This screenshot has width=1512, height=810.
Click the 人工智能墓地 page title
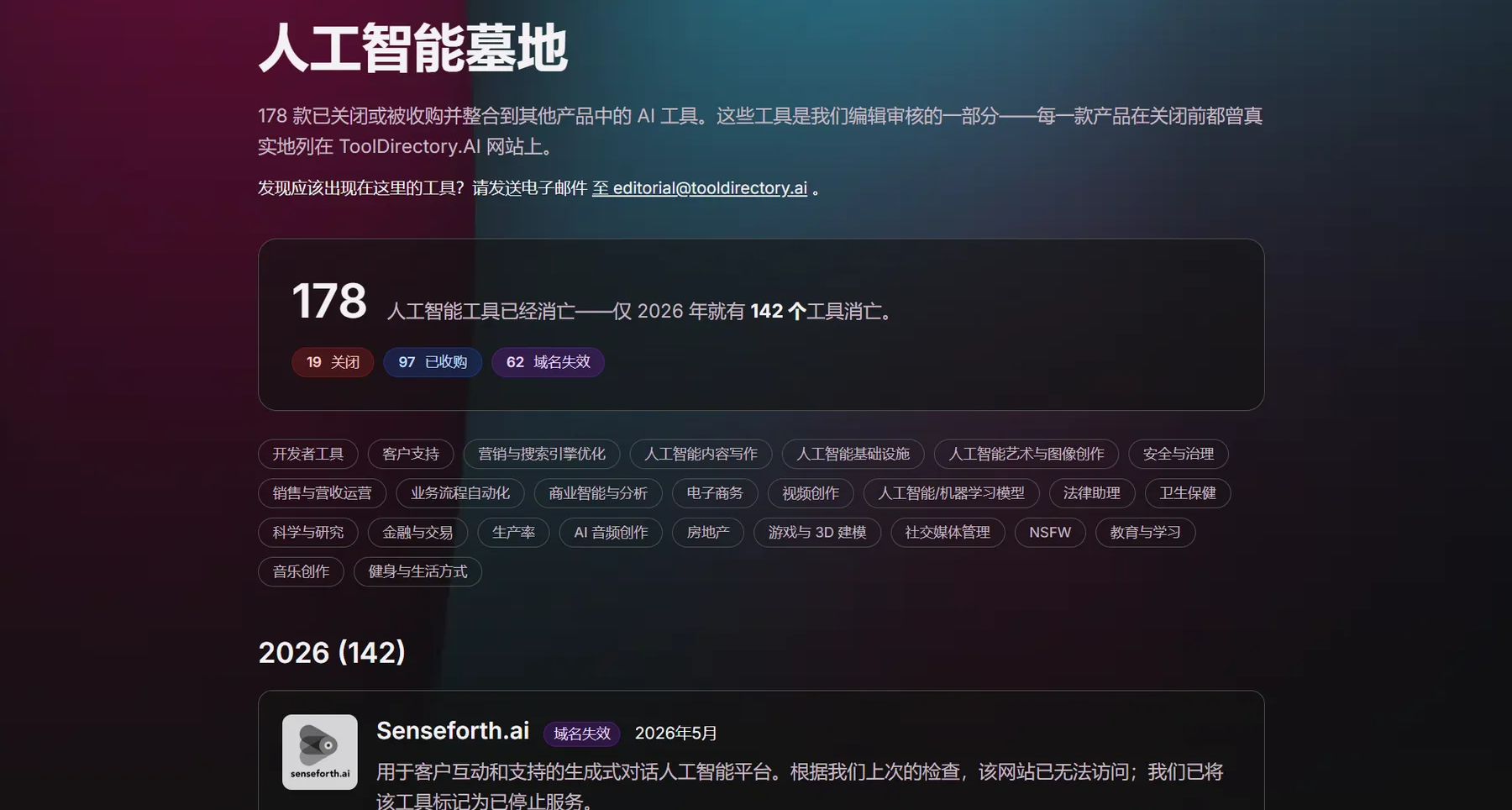pyautogui.click(x=413, y=49)
